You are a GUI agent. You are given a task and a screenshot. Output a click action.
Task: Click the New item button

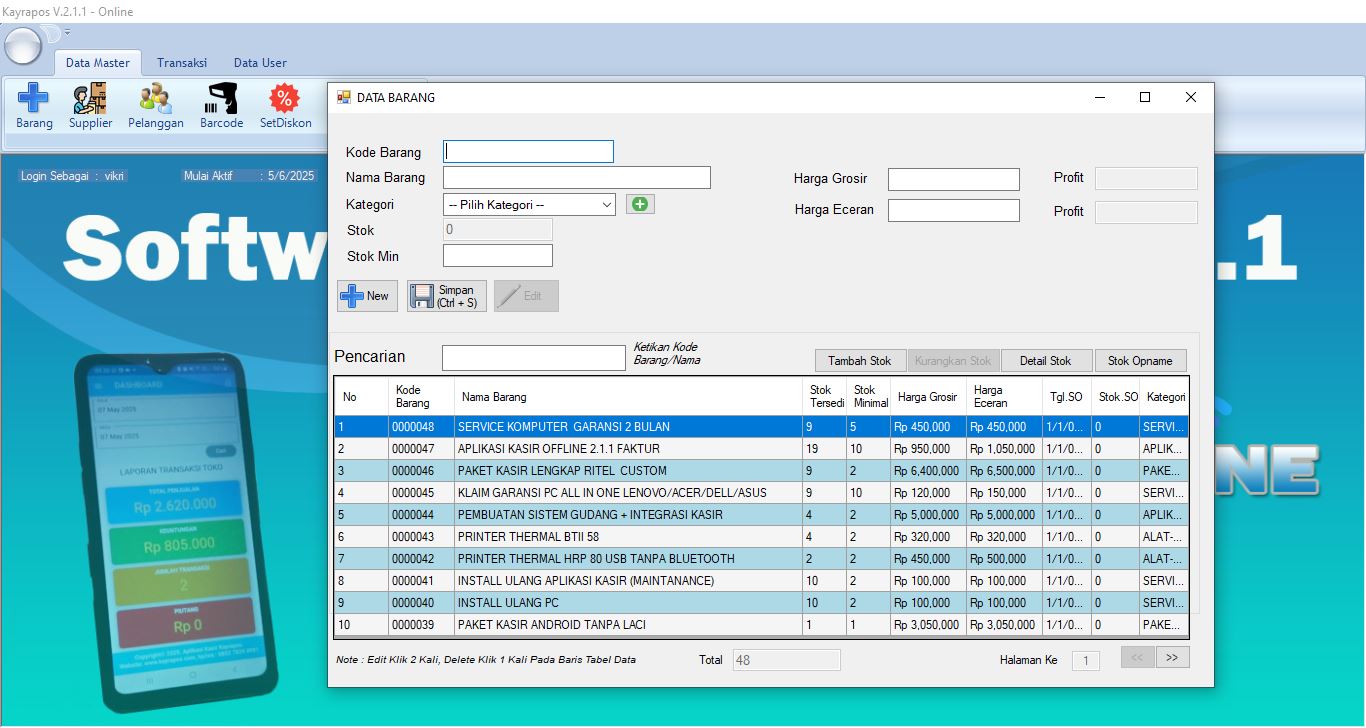(x=367, y=296)
